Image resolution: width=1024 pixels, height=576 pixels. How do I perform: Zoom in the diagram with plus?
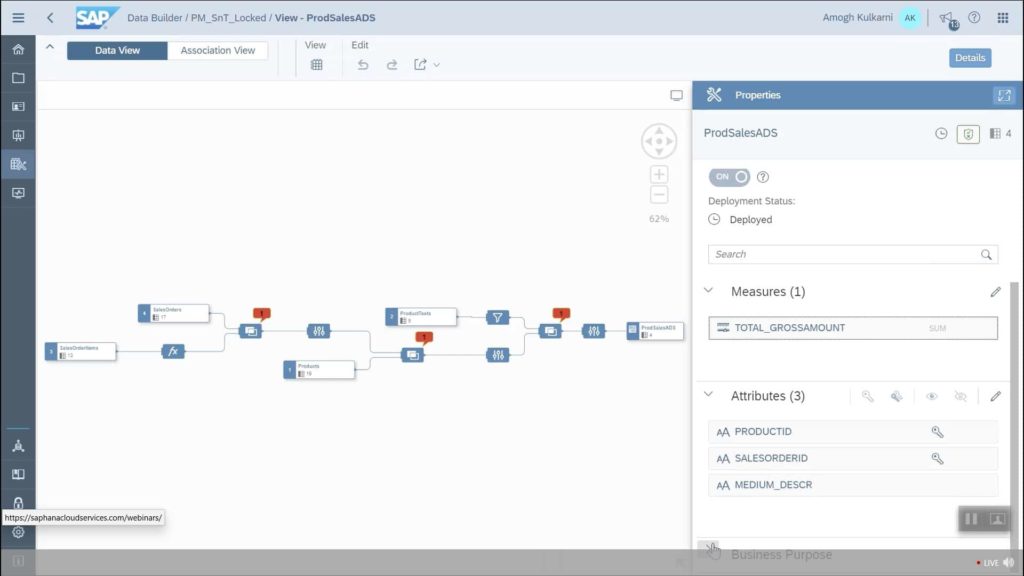(x=659, y=174)
